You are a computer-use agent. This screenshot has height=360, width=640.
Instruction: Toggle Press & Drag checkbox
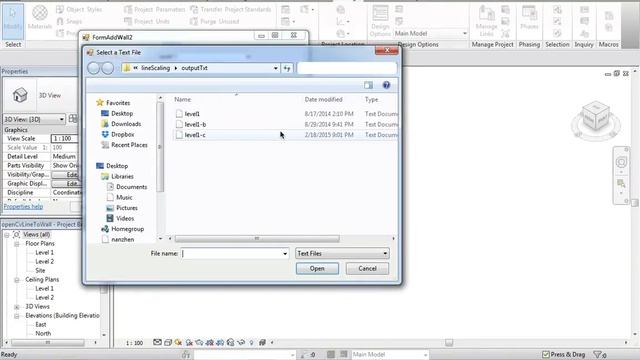click(x=546, y=354)
